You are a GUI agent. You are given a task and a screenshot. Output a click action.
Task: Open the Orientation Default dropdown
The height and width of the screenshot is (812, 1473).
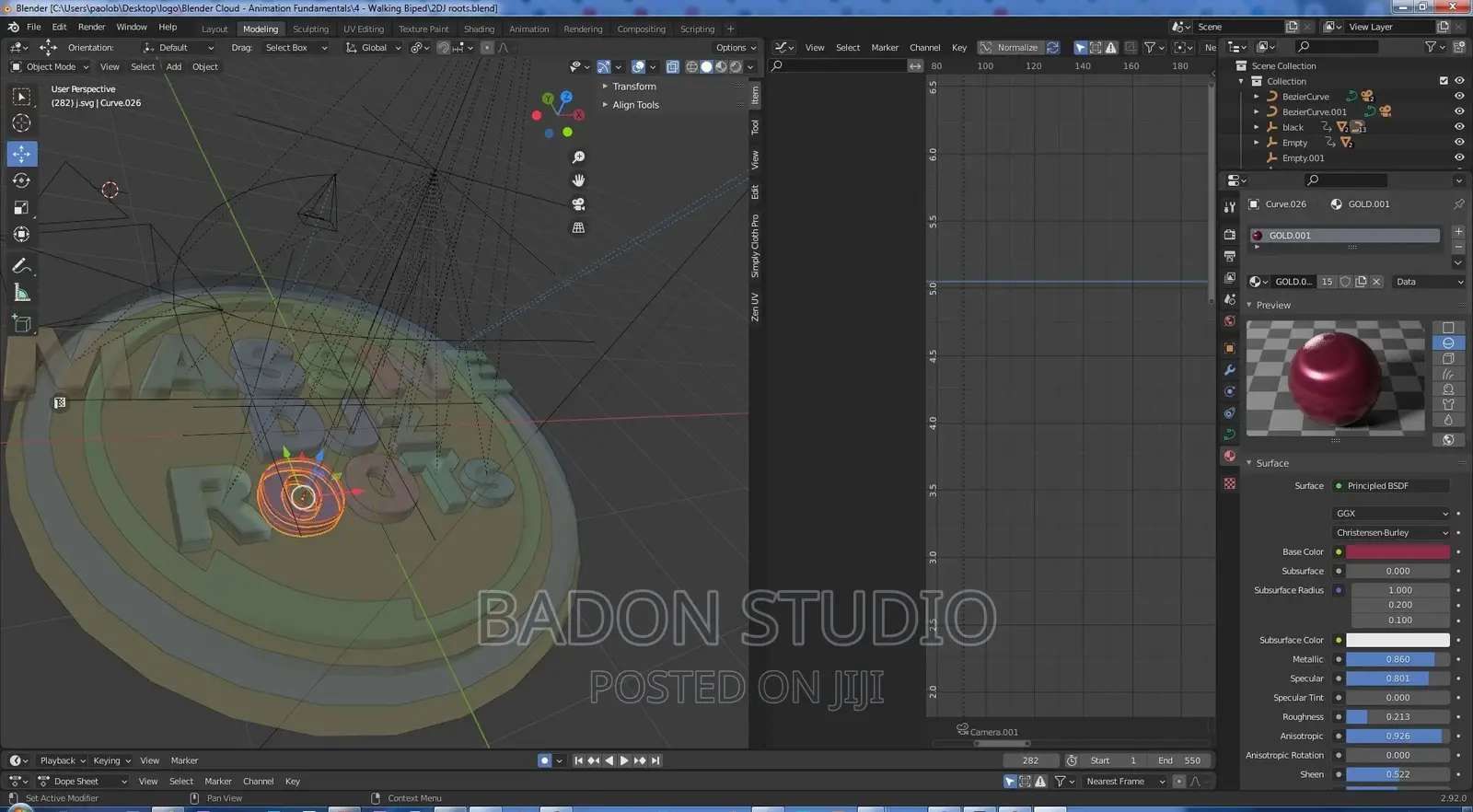180,48
